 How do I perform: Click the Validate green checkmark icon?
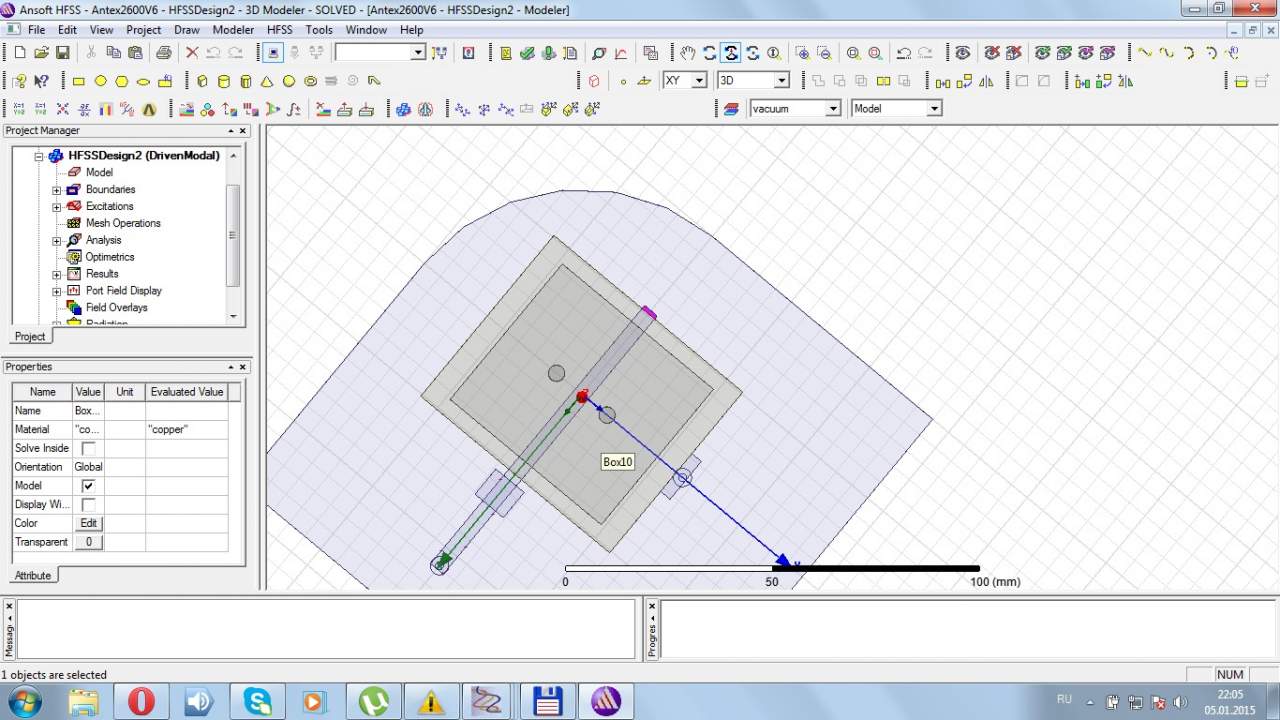pyautogui.click(x=527, y=53)
